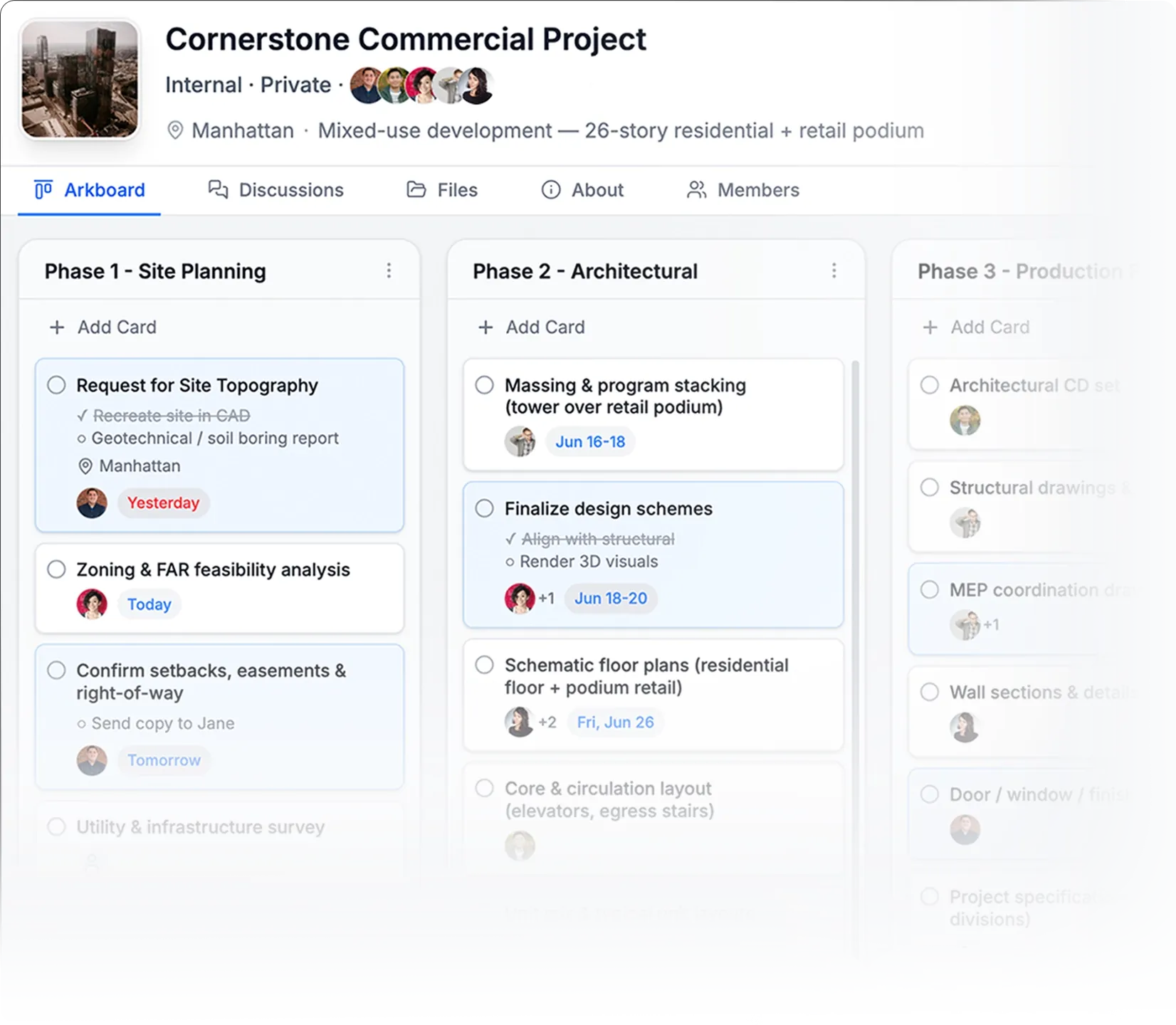
Task: Mark Zoning & FAR feasibility analysis complete
Action: point(57,569)
